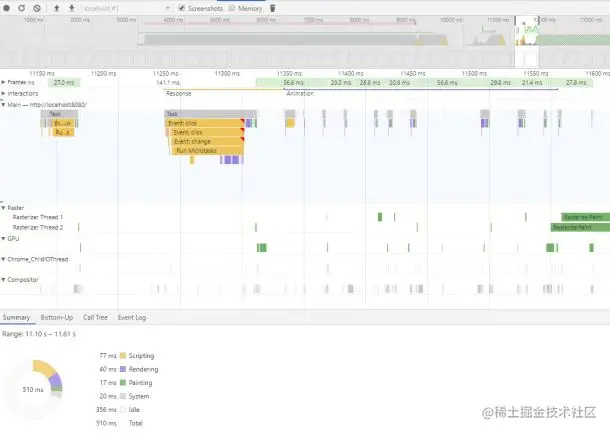This screenshot has width=610, height=433.
Task: Switch to the Summary tab
Action: tap(16, 317)
